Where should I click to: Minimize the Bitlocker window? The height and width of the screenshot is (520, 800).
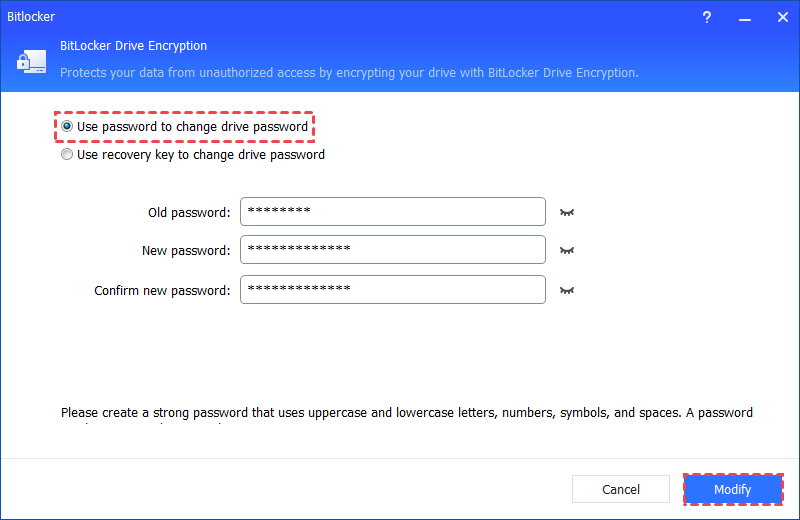coord(744,17)
